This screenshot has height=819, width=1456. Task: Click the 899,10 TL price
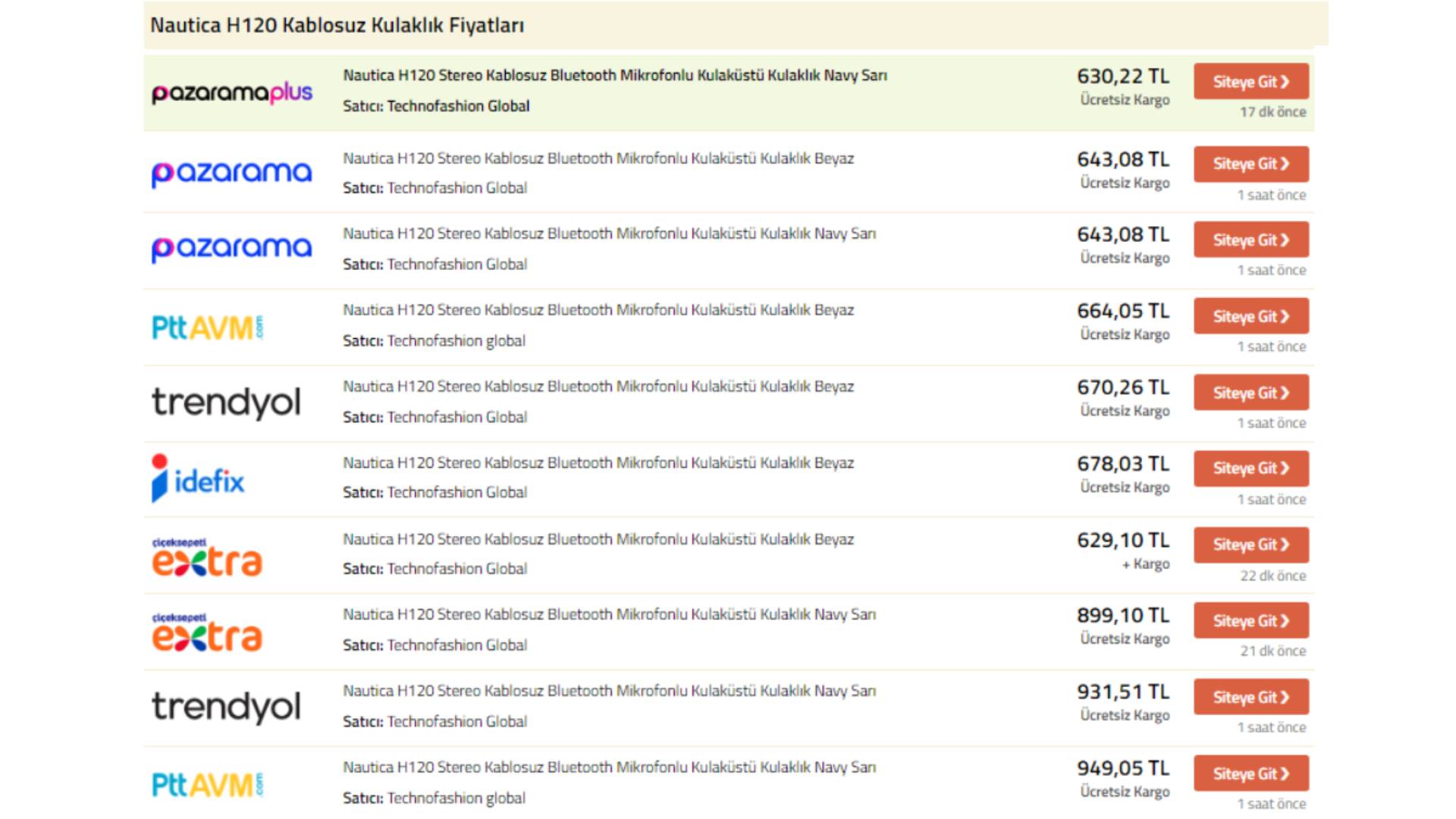1123,616
